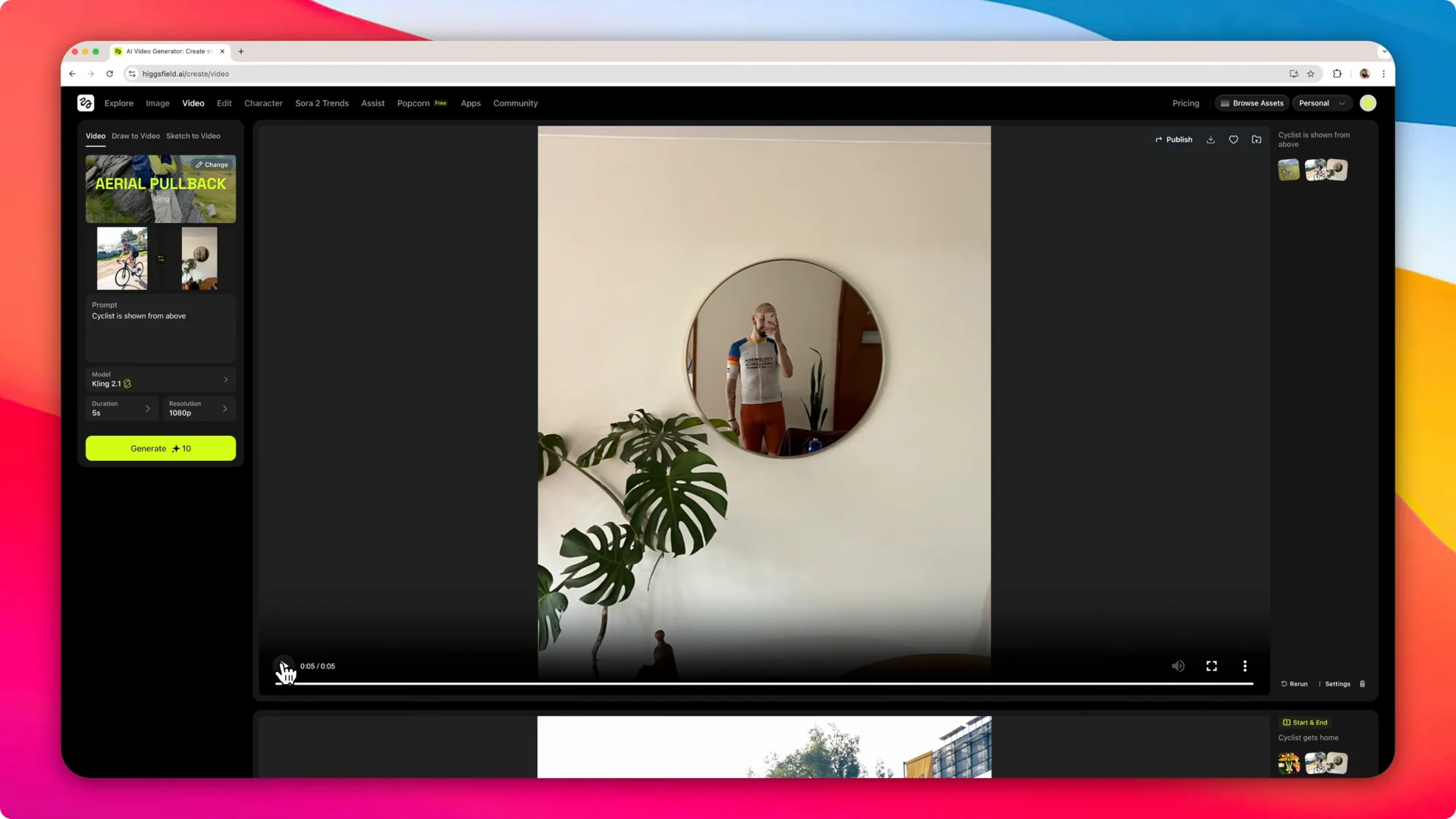
Task: Publish the generated video
Action: 1174,140
